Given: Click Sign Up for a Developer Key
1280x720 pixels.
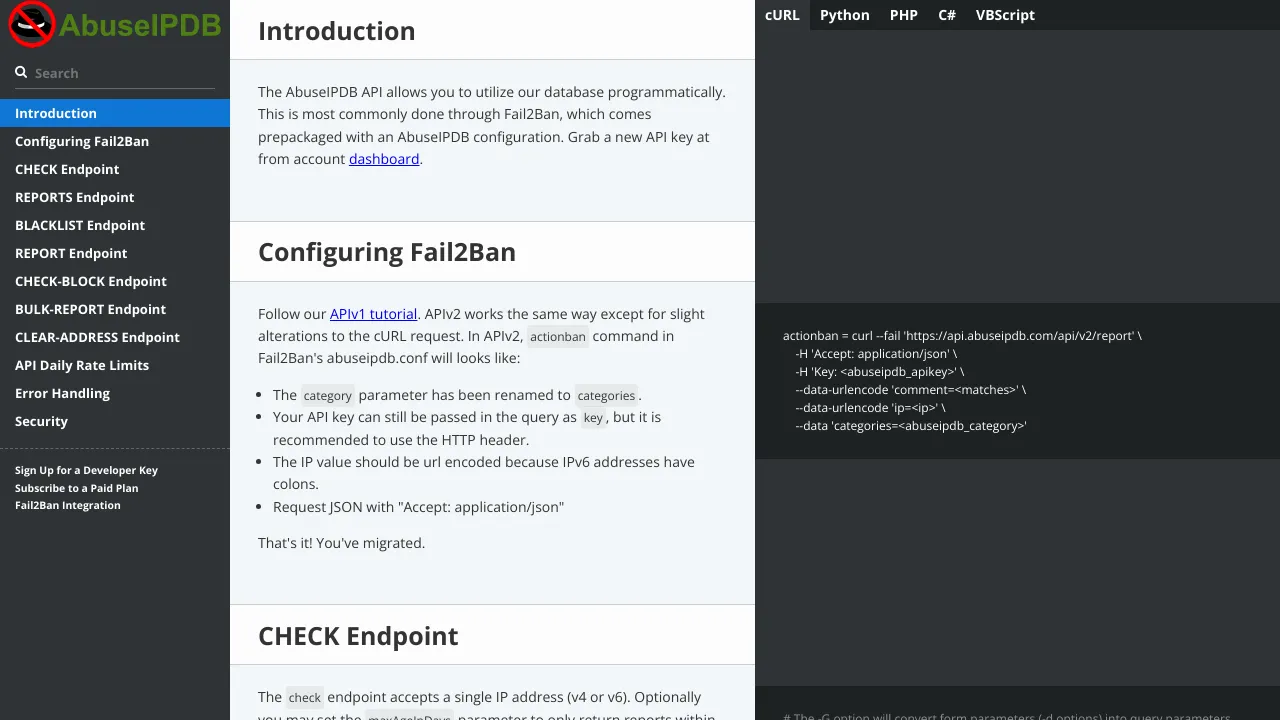Looking at the screenshot, I should [x=86, y=470].
